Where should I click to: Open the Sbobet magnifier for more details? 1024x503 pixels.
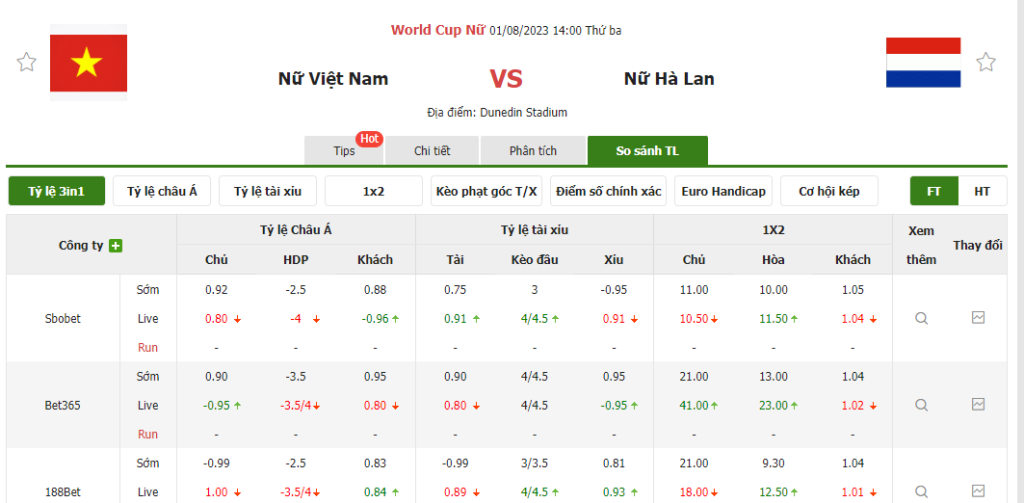pyautogui.click(x=921, y=318)
